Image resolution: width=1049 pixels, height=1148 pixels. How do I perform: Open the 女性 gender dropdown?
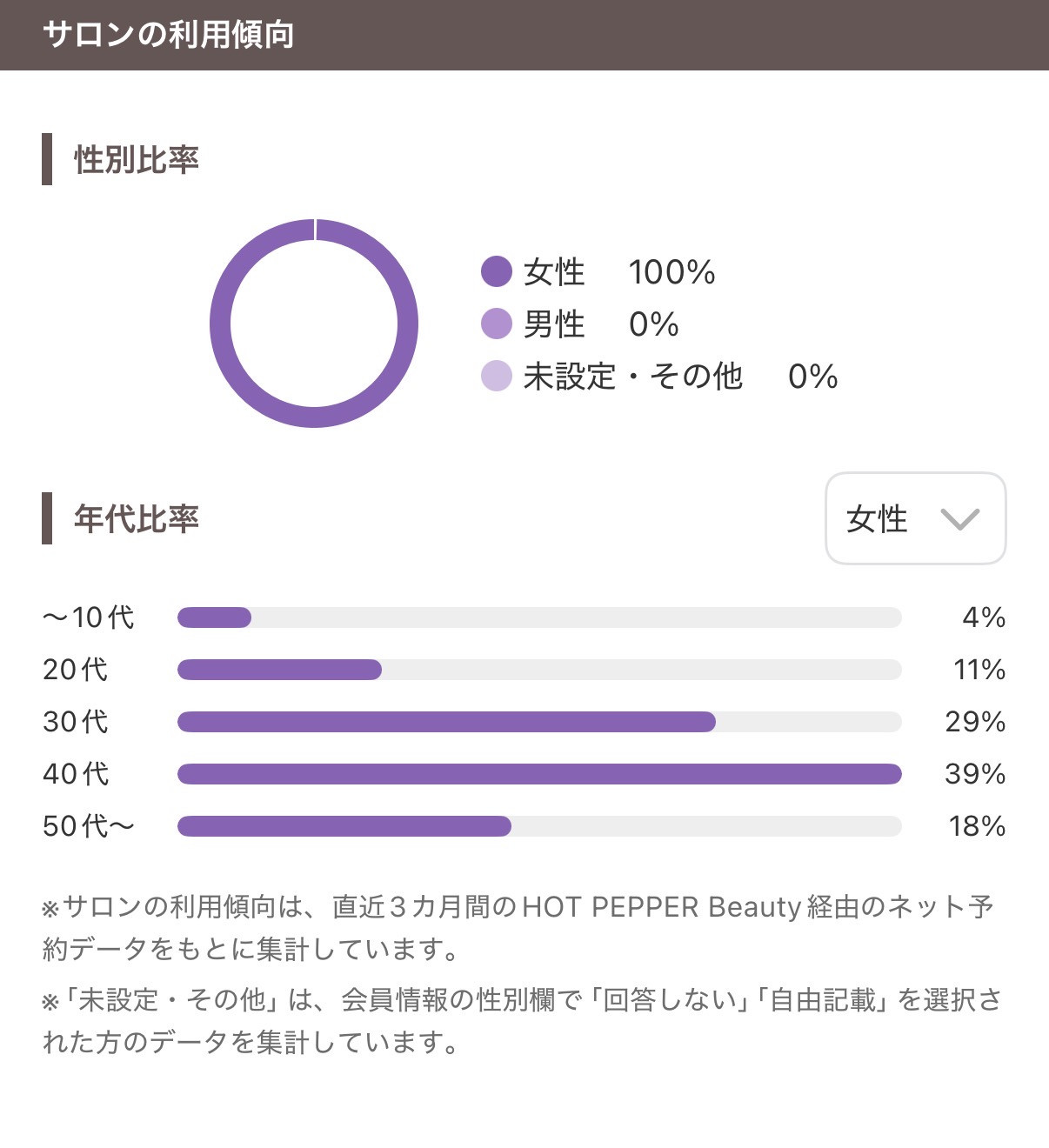(914, 518)
